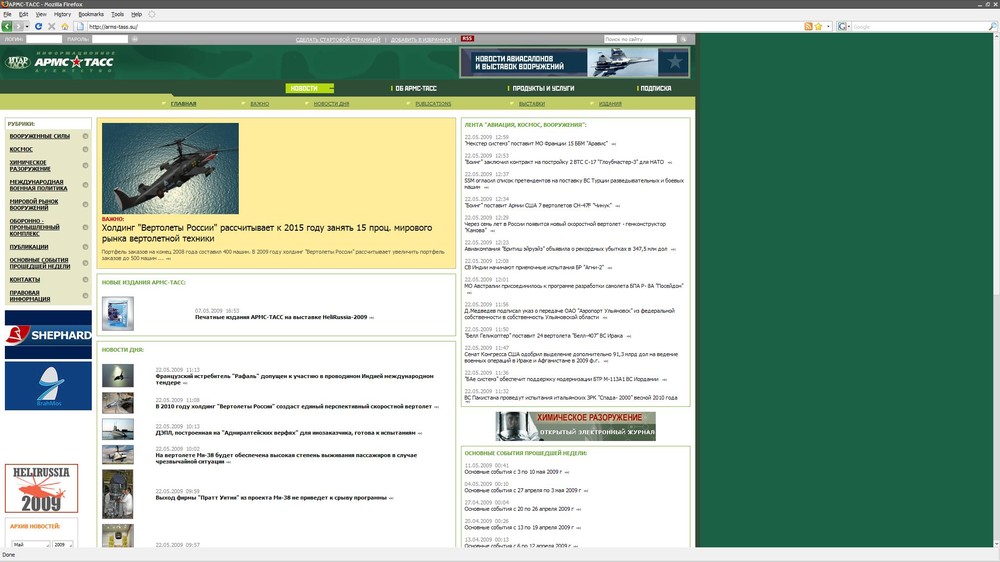Click ДОБАВИТЬ В ИЗБРАННОЕ link

tap(422, 39)
